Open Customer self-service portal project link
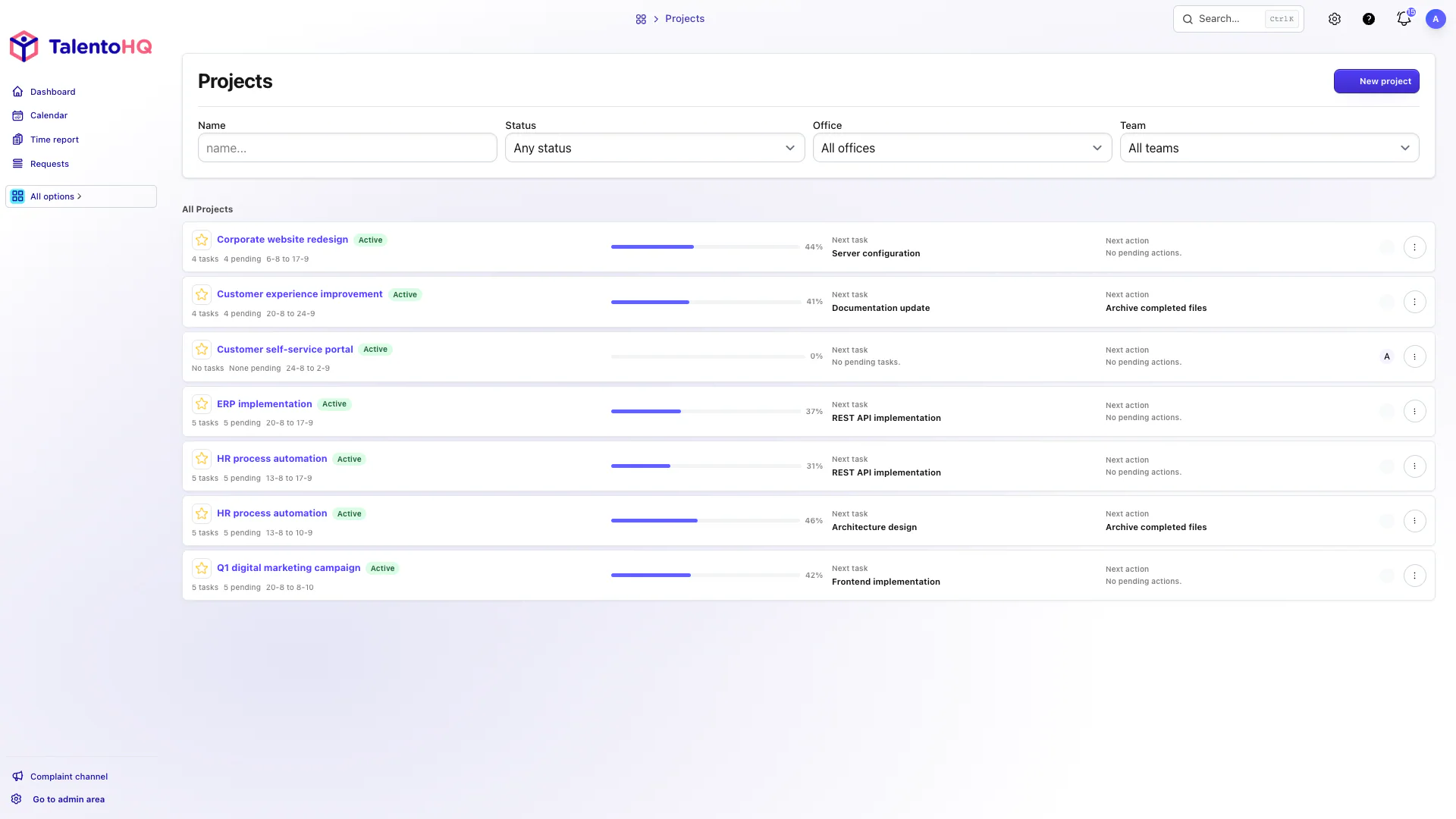 pos(285,350)
